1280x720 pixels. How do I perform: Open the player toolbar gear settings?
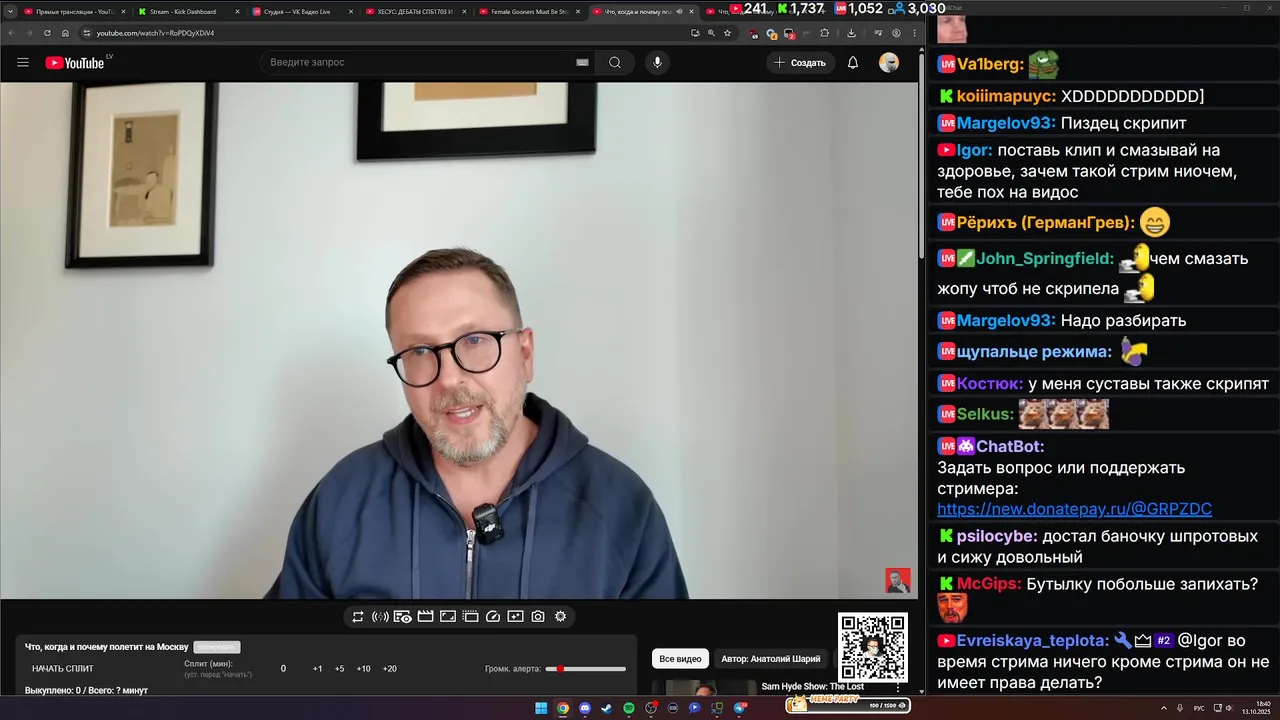click(560, 617)
